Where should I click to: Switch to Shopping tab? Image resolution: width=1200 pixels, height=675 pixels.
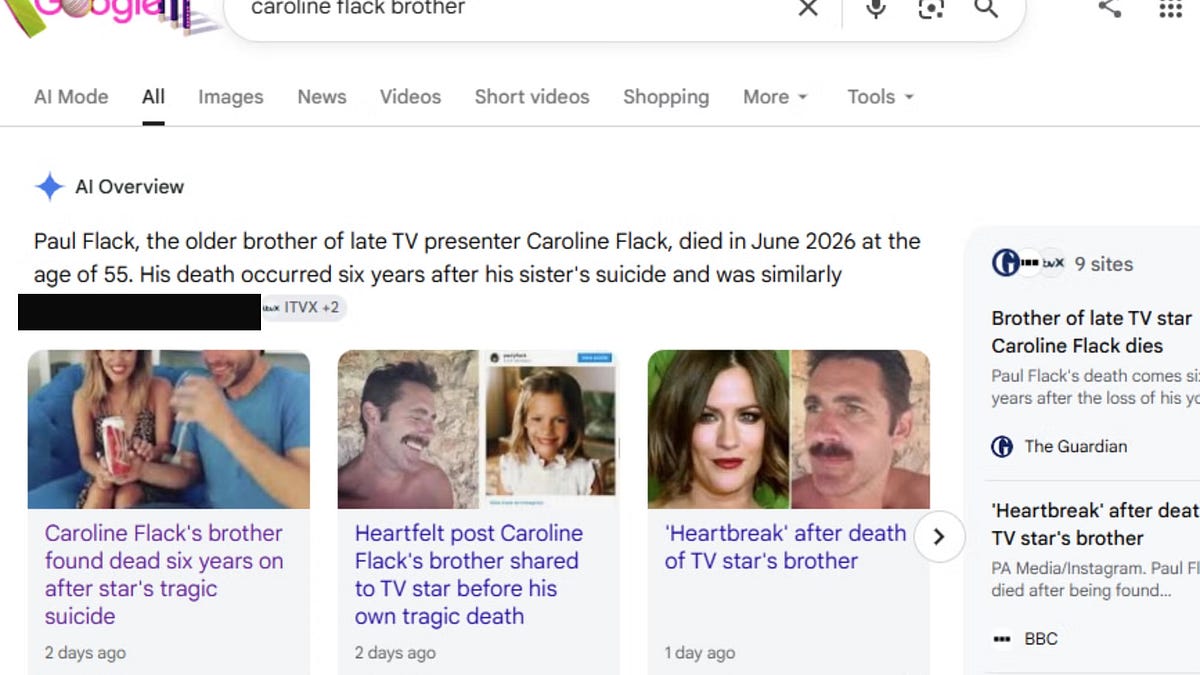pos(666,97)
